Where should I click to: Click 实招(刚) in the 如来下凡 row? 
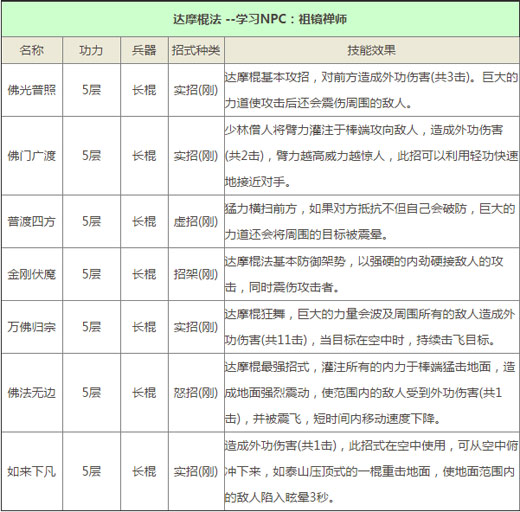click(196, 471)
